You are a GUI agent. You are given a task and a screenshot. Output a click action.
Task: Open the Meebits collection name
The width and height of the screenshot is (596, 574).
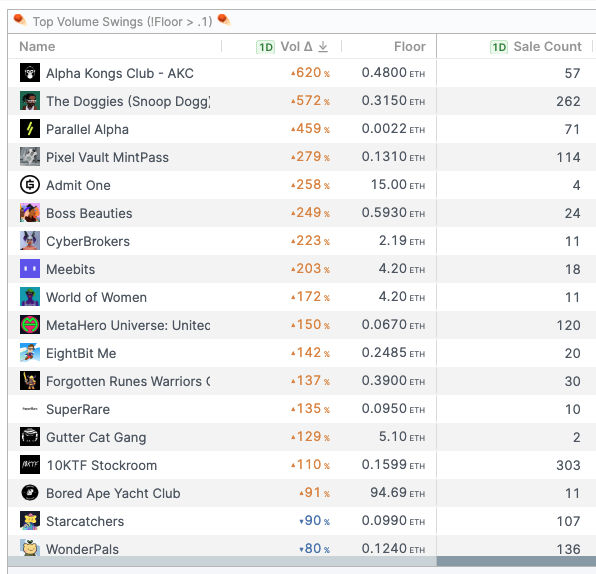tap(71, 269)
